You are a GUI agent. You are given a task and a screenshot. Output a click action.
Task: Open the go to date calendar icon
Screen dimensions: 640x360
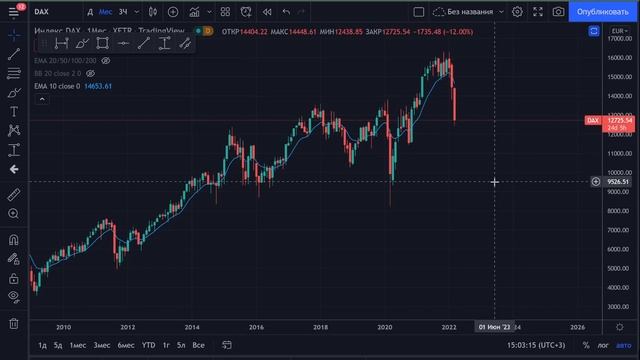(227, 345)
